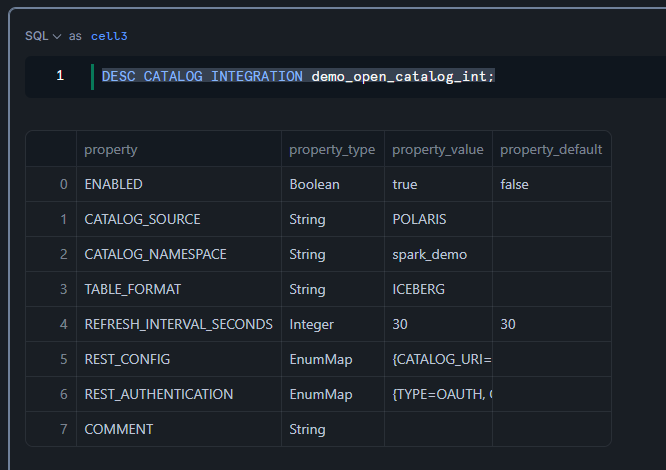Select the COMMENT property cell
666x470 pixels.
pyautogui.click(x=179, y=429)
